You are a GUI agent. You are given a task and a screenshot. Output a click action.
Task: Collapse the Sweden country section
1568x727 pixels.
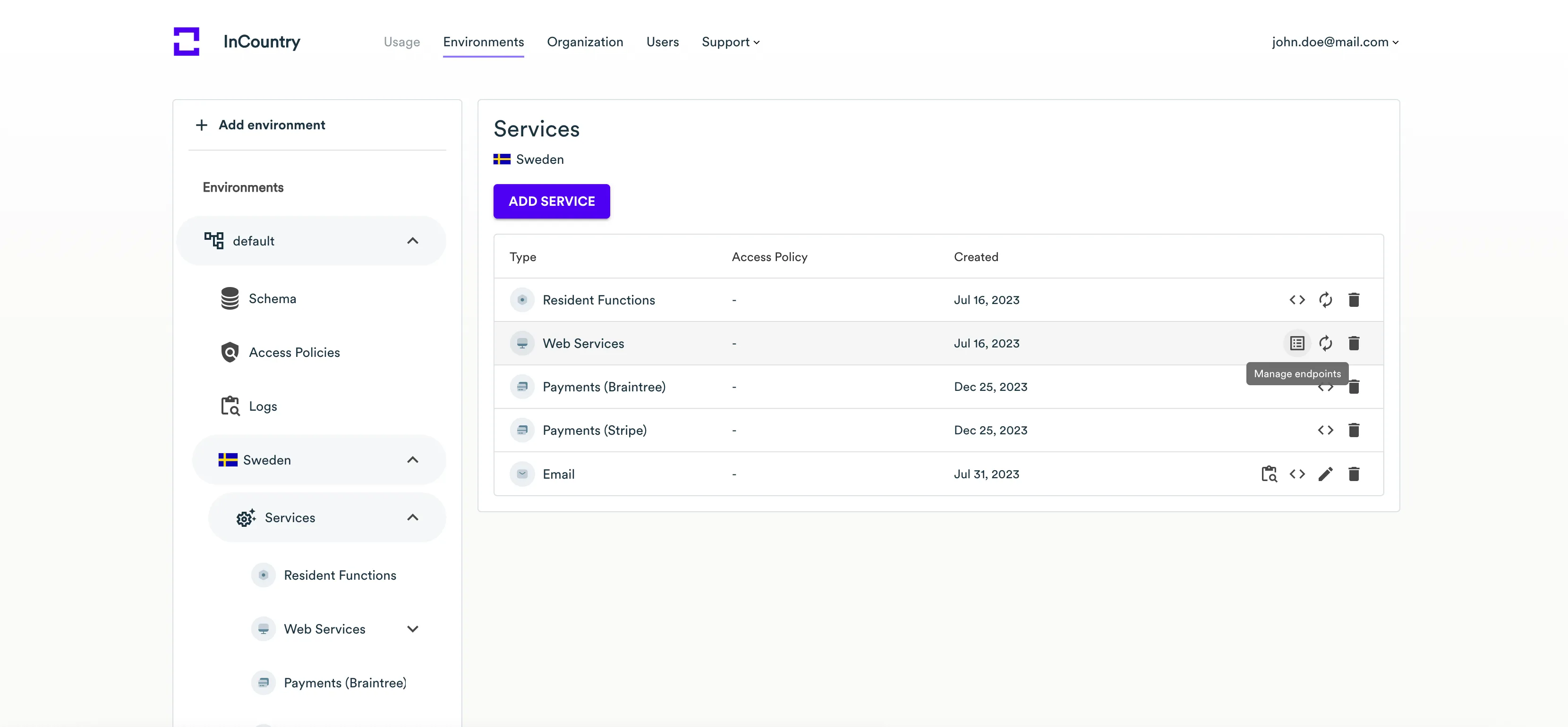coord(412,460)
